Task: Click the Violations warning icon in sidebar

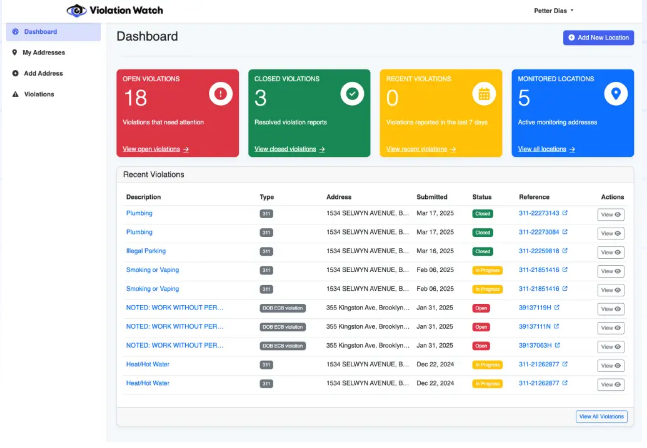Action: click(15, 94)
